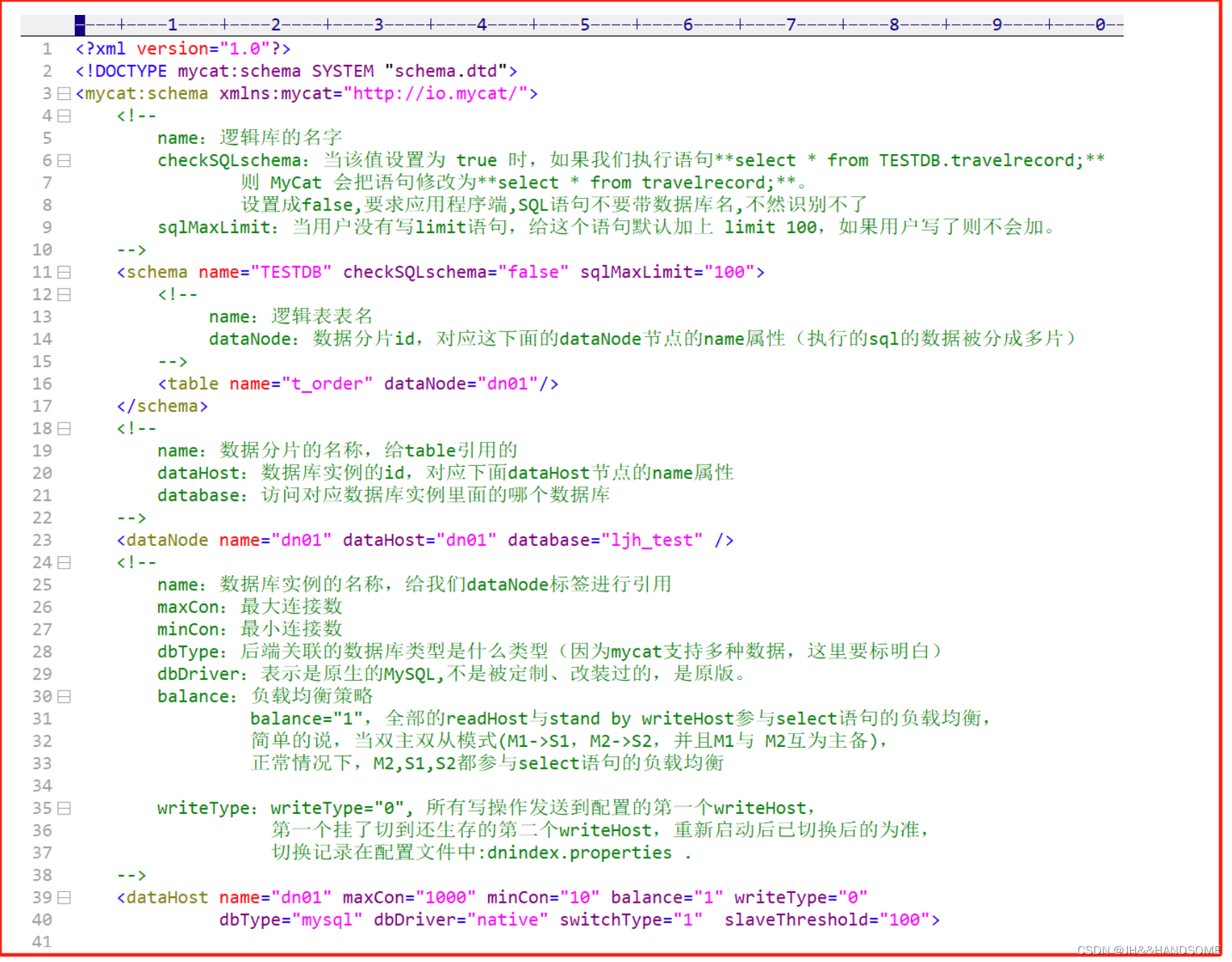Collapse the comment fold on line 12
Image resolution: width=1232 pixels, height=962 pixels.
(x=64, y=295)
